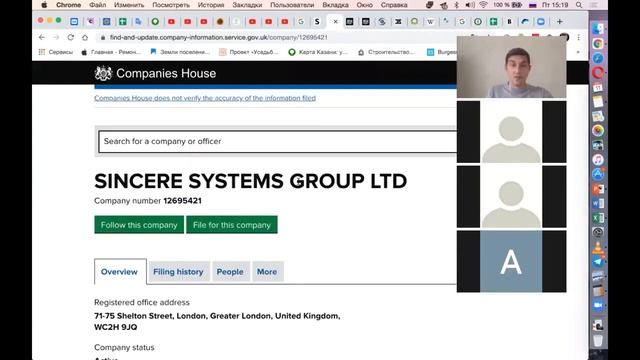Switch to the People tab
The image size is (640, 360).
pos(230,272)
